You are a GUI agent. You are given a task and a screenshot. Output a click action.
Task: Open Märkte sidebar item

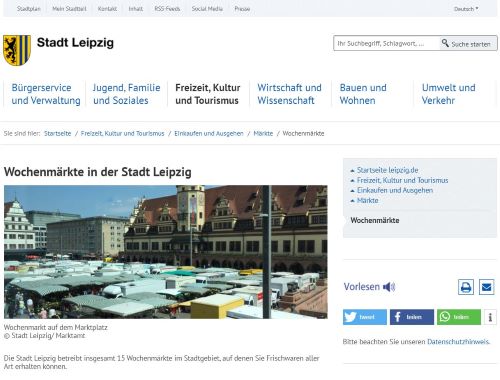coord(367,200)
